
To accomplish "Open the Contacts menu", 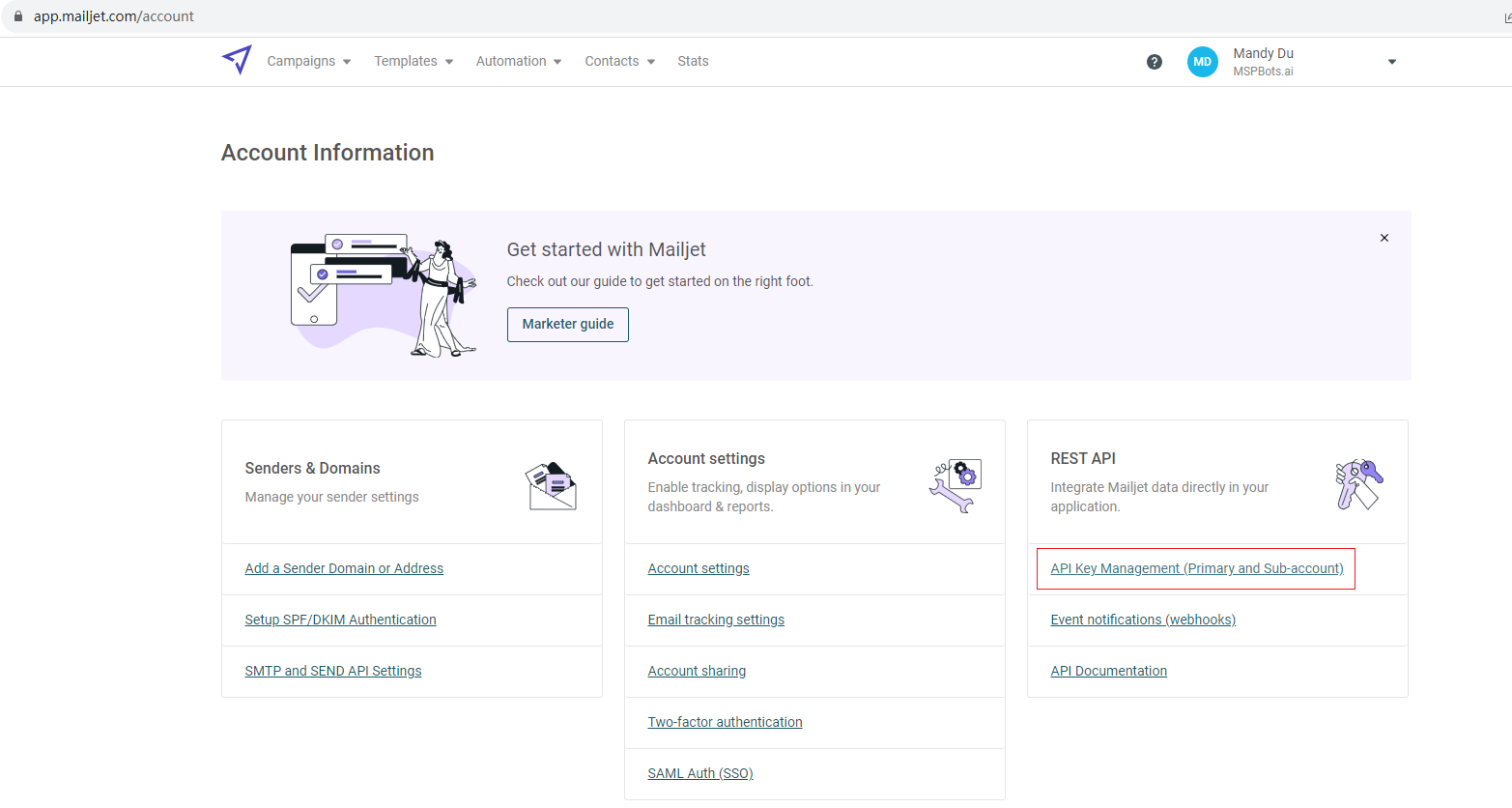I will click(619, 61).
